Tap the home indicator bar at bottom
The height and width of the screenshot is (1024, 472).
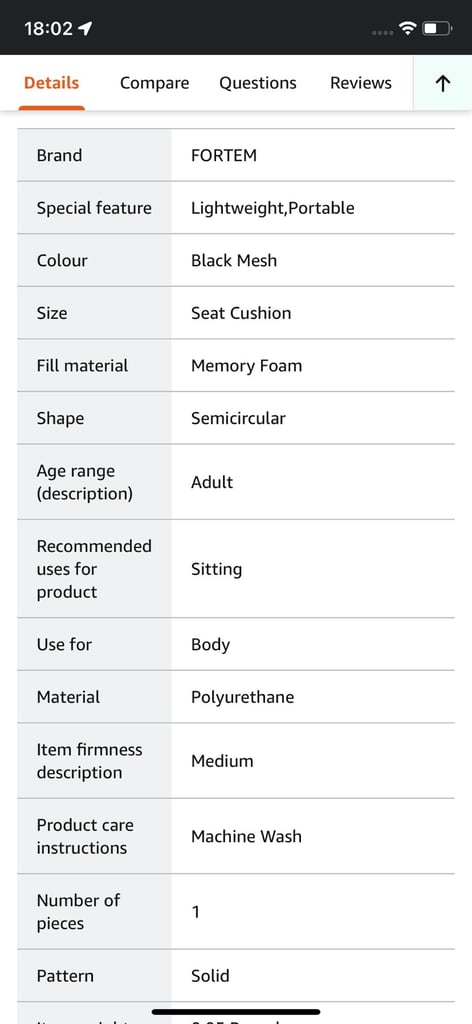coord(236,1012)
